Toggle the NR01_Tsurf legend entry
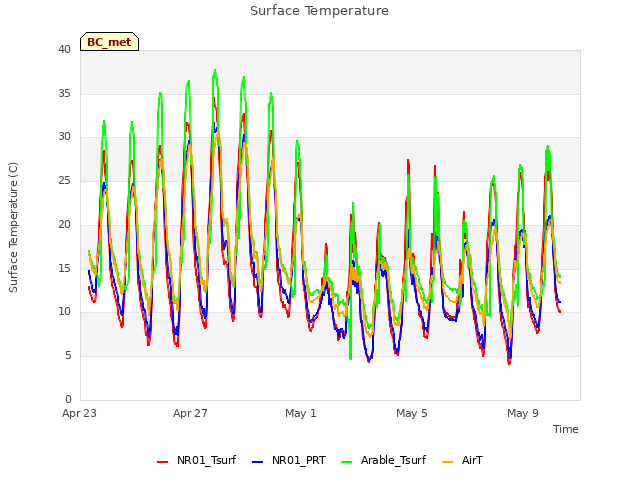 (196, 461)
